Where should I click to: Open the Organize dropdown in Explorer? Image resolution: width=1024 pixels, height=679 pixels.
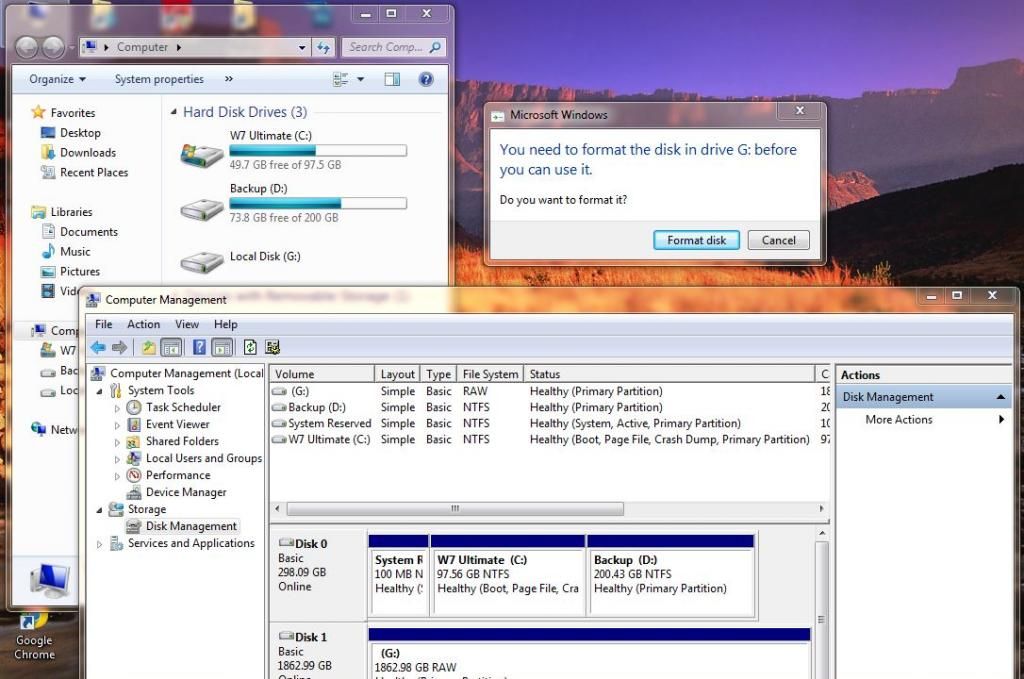pyautogui.click(x=57, y=79)
